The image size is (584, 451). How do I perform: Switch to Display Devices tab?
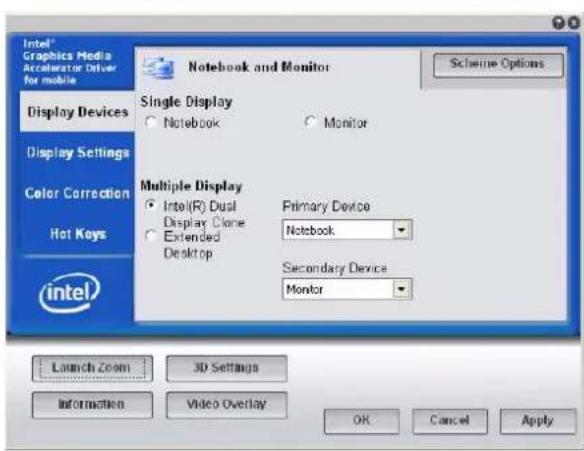click(x=77, y=112)
